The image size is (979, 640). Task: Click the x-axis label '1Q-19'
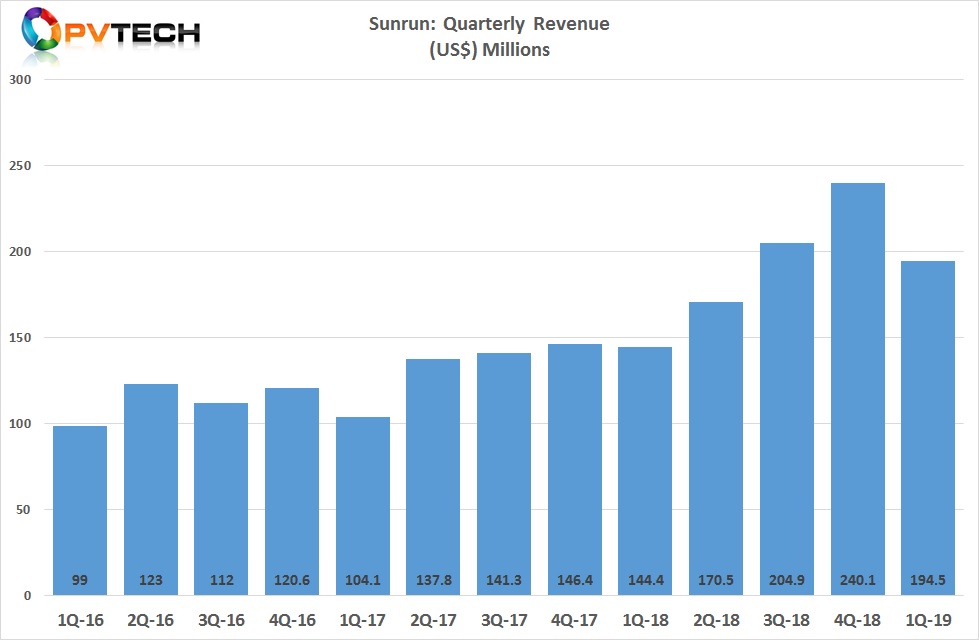tap(928, 620)
